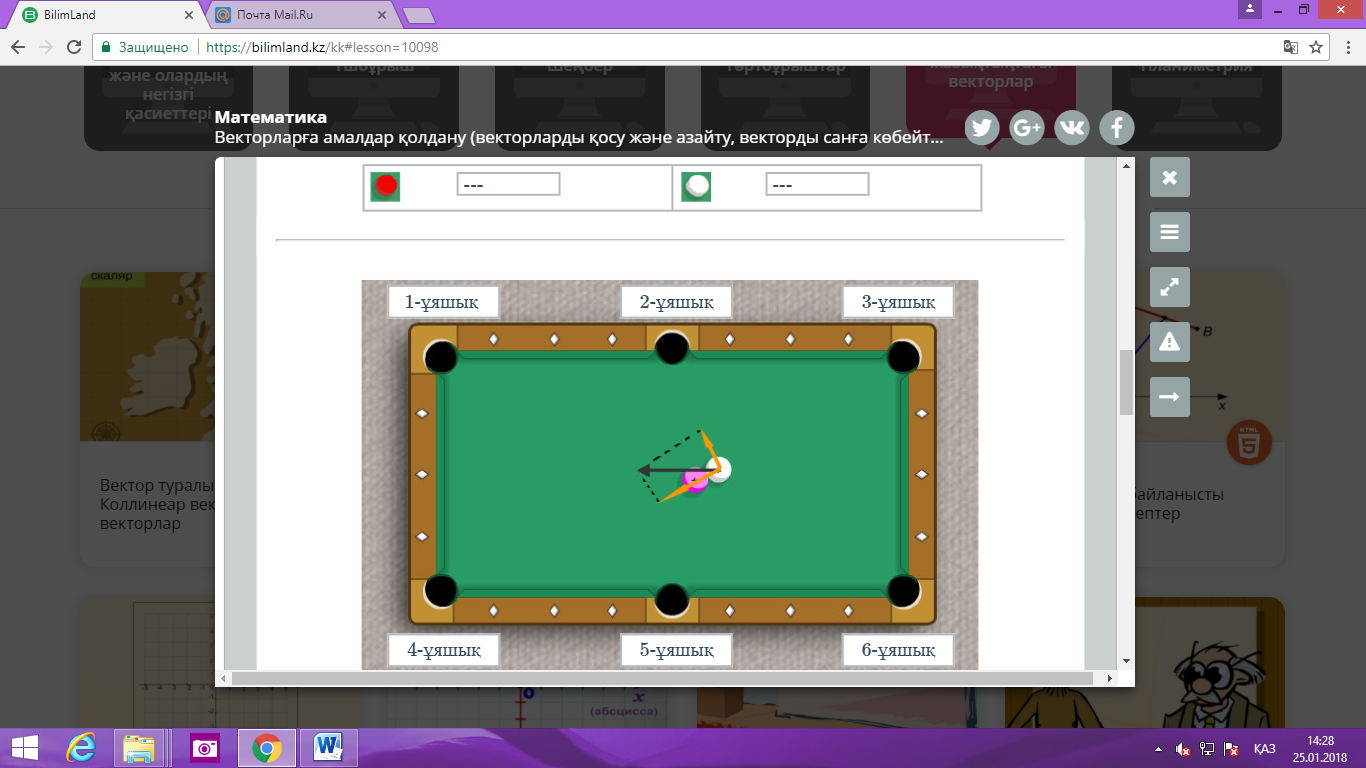Open Microsoft Word from the taskbar

click(327, 748)
